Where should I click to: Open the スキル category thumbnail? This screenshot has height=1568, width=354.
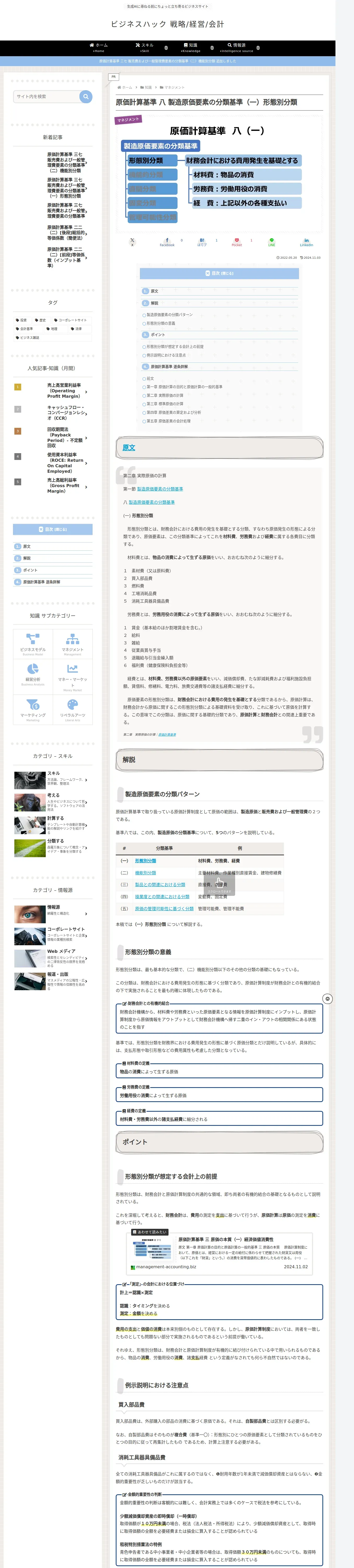point(30,780)
